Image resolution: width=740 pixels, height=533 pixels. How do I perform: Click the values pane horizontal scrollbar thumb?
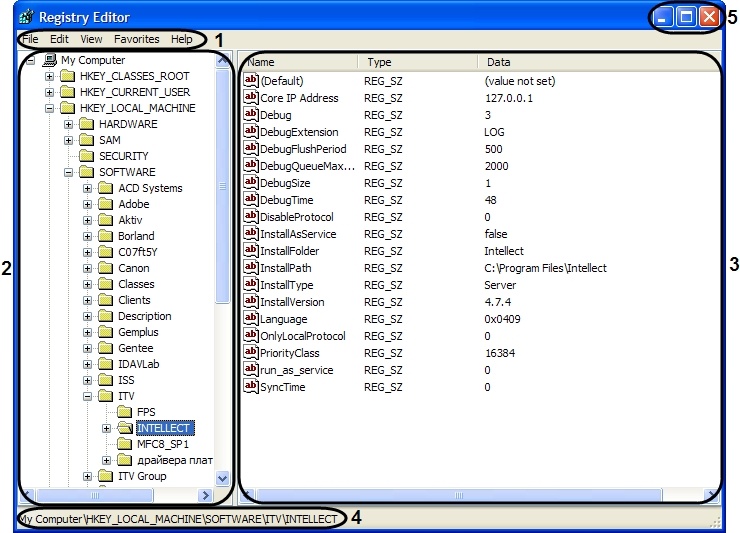point(459,495)
